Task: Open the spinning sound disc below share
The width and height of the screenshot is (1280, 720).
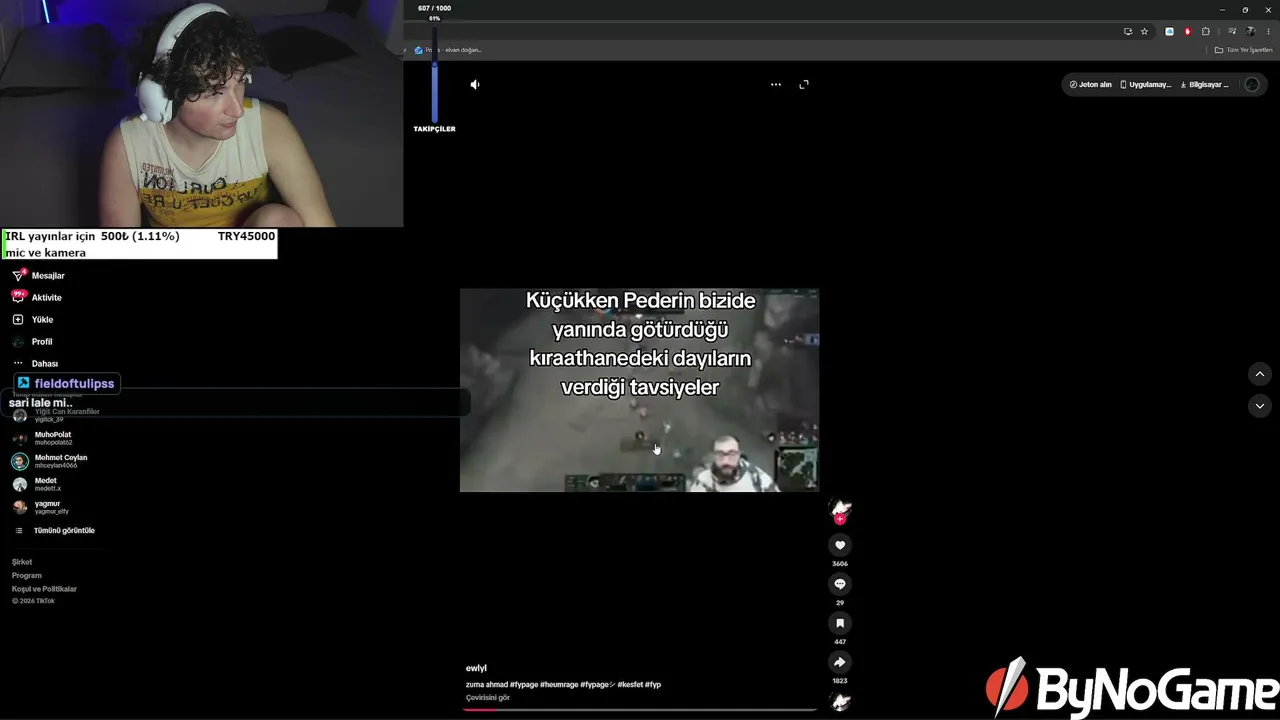Action: point(841,701)
